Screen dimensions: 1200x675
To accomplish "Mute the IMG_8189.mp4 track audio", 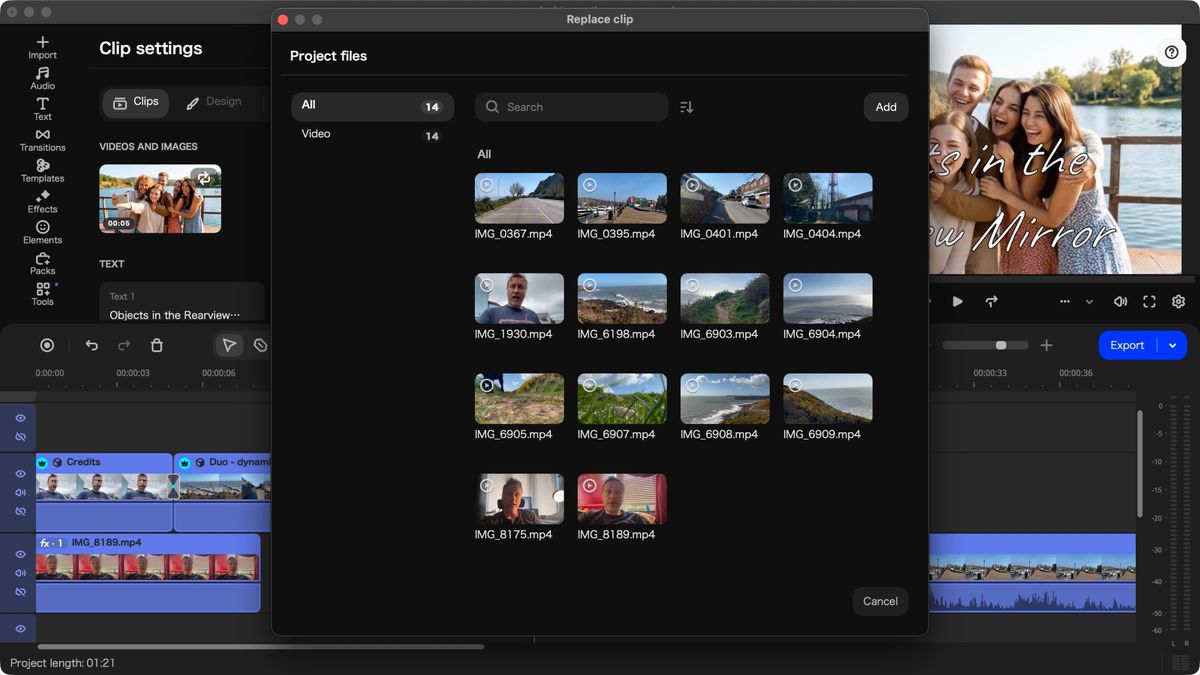I will [20, 573].
